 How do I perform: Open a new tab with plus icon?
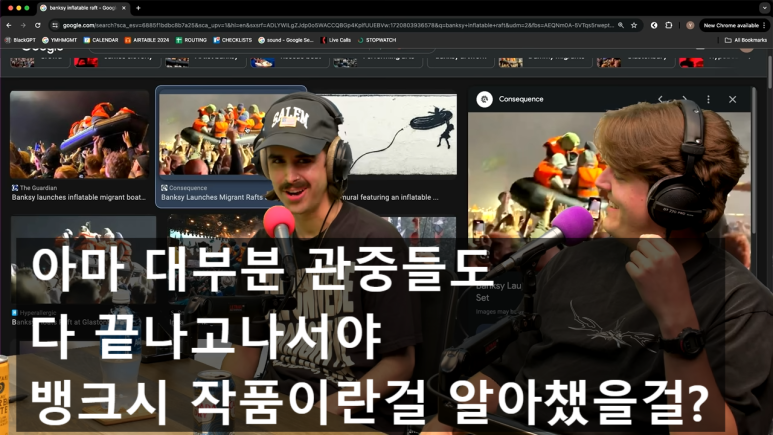[138, 8]
